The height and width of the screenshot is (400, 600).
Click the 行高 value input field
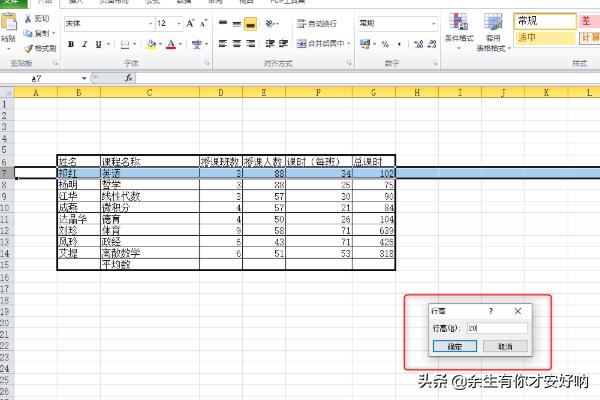497,328
